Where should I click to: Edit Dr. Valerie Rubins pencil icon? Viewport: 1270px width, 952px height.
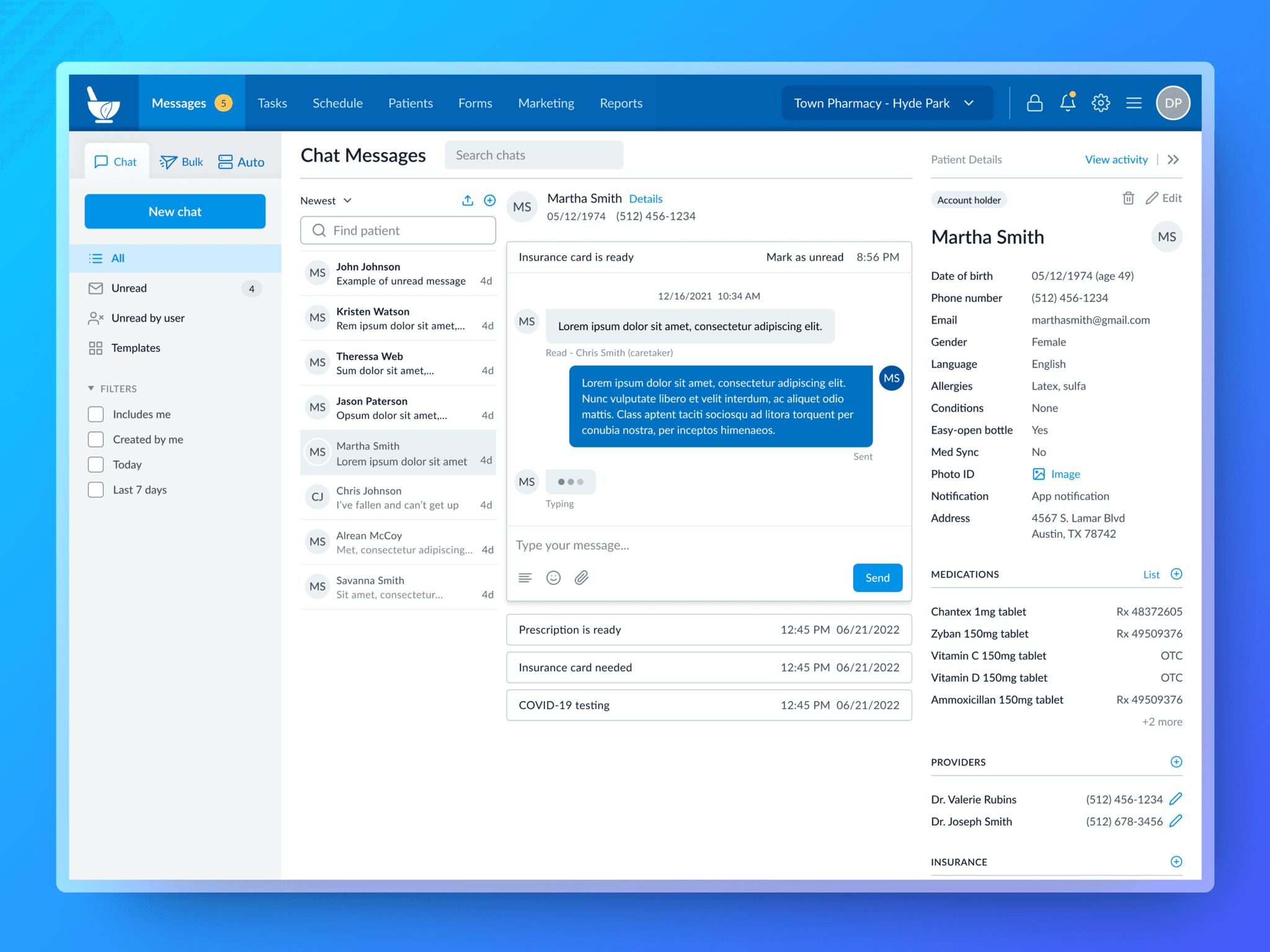click(1175, 799)
